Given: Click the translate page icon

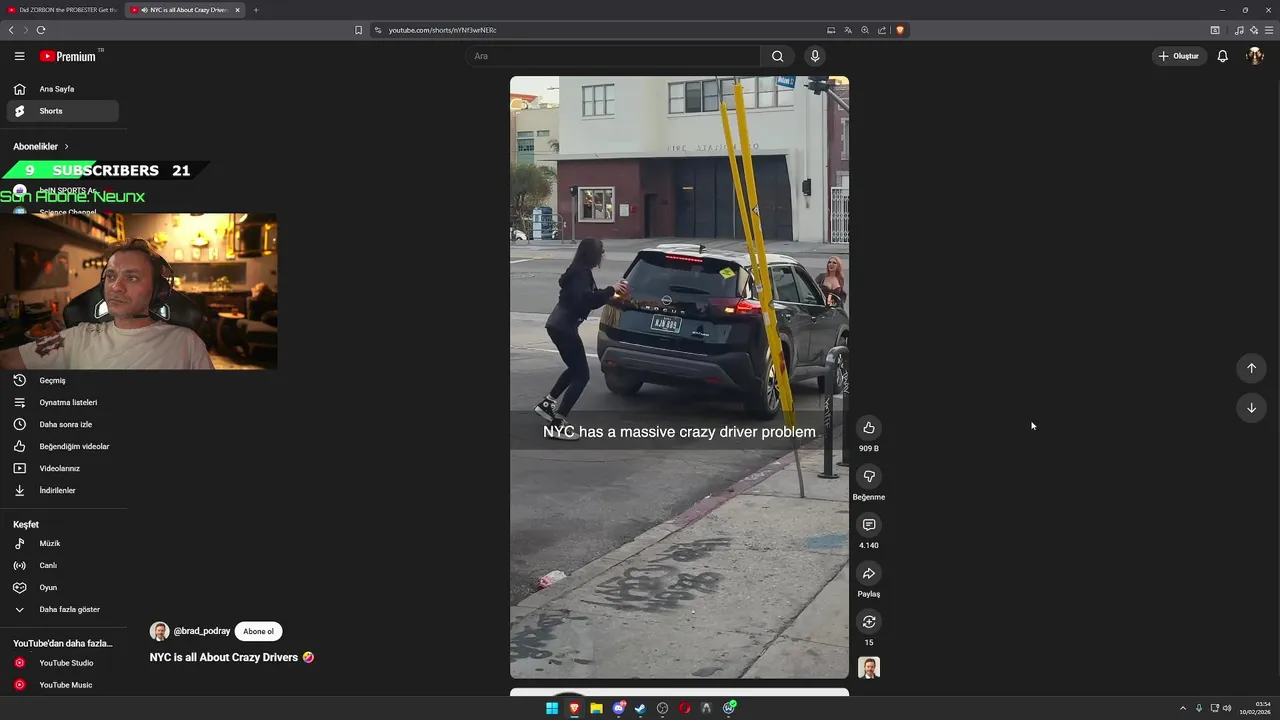Looking at the screenshot, I should [x=848, y=30].
